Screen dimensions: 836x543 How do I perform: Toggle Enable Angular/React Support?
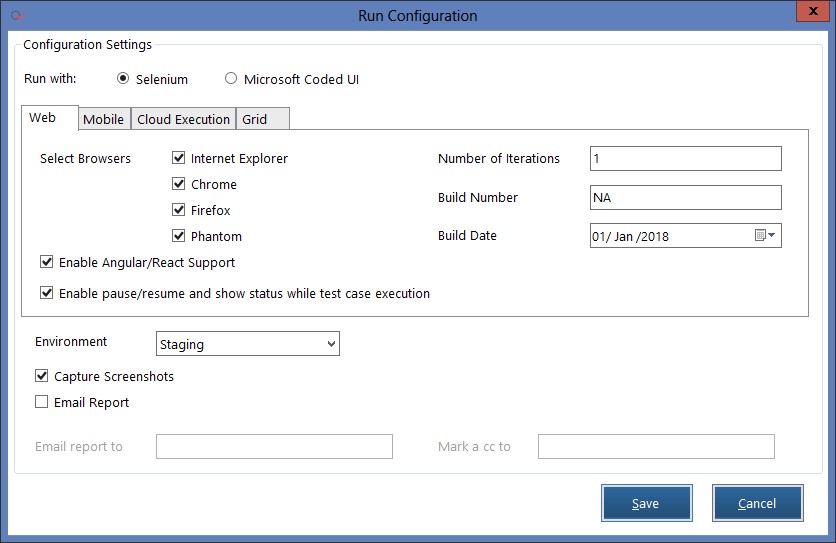coord(47,262)
